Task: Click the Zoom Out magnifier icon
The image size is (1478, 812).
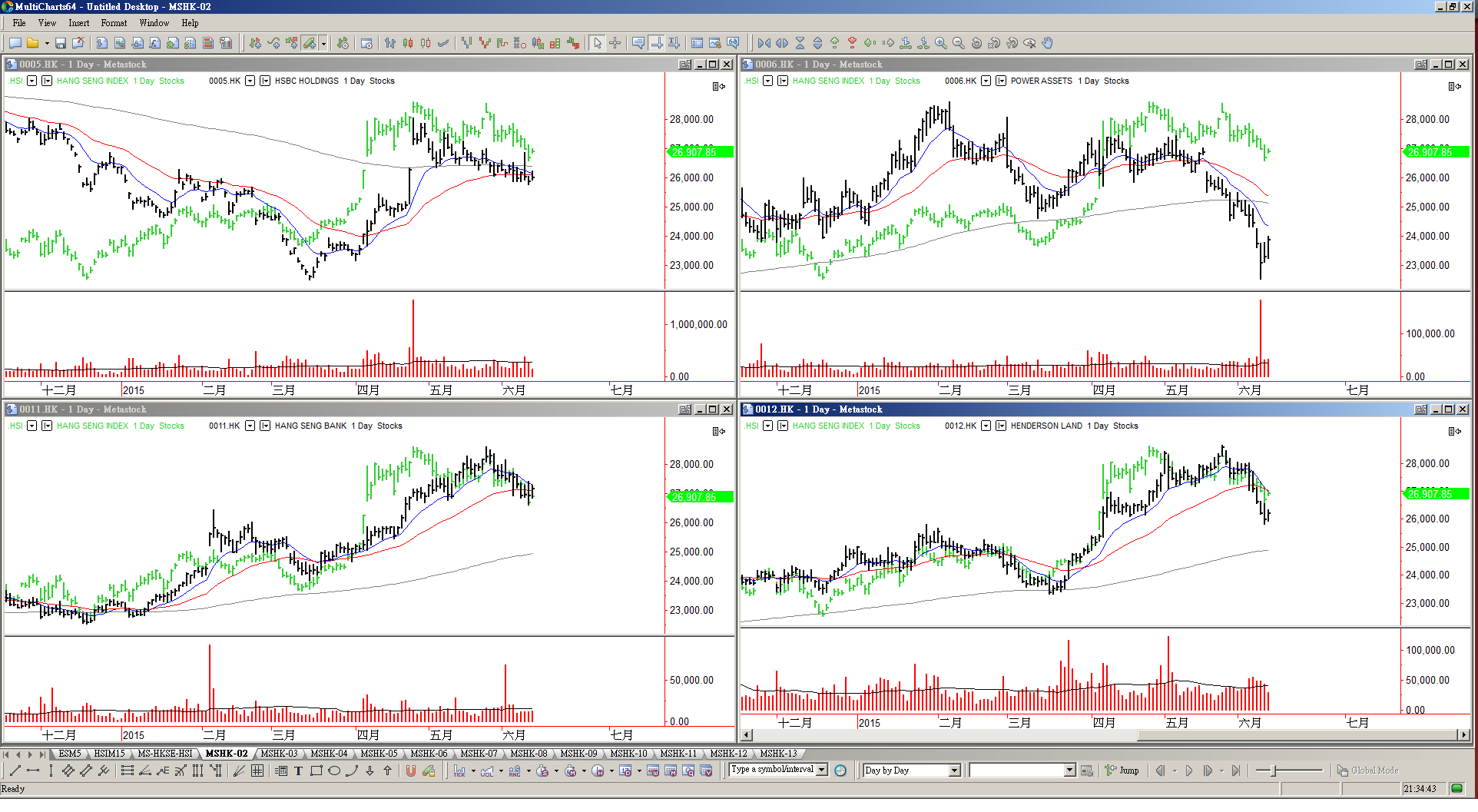Action: pyautogui.click(x=958, y=44)
